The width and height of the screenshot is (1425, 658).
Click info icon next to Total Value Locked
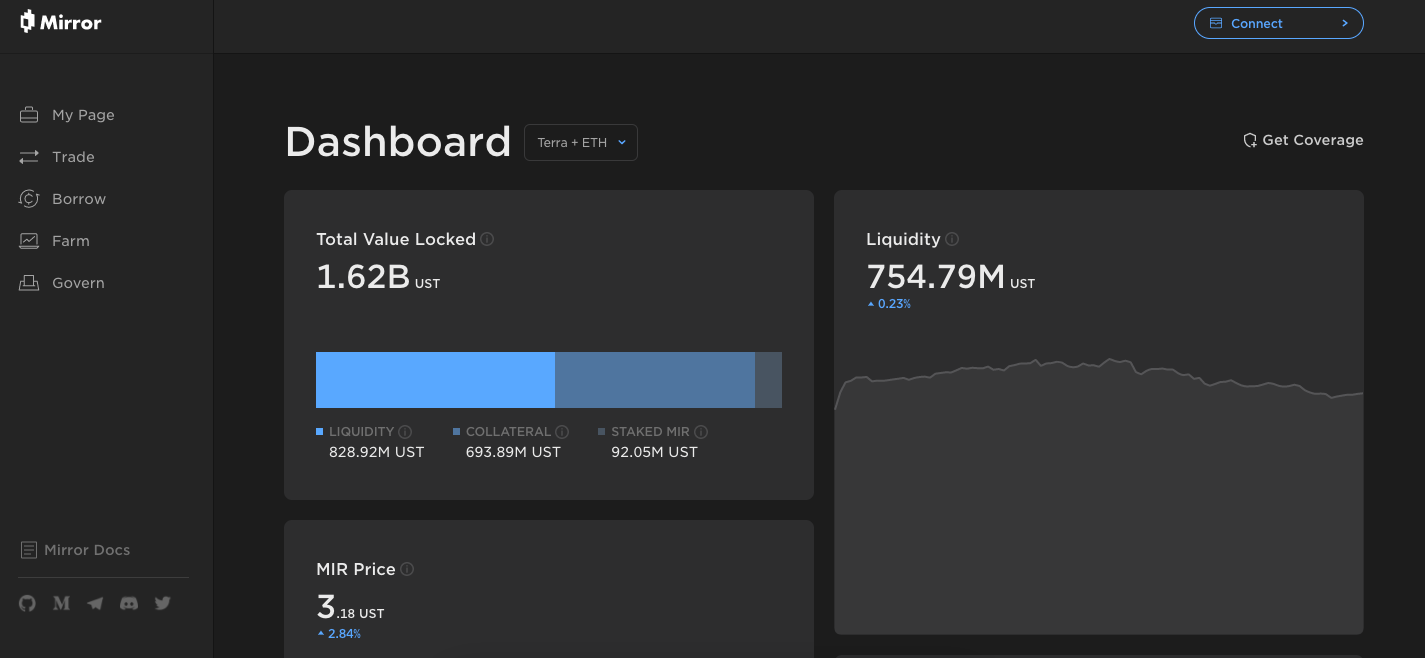pyautogui.click(x=487, y=239)
